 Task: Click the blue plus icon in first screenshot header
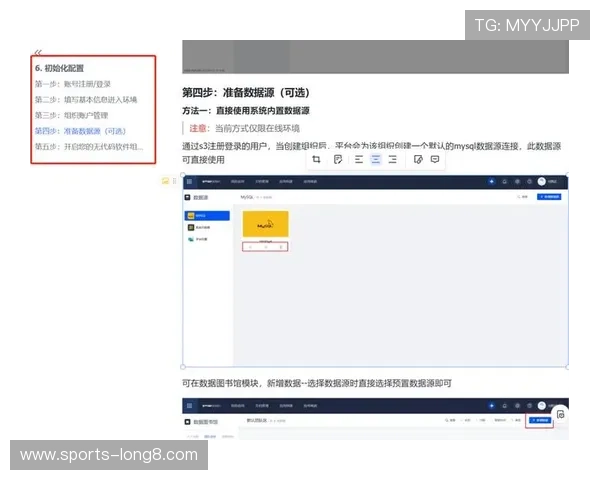click(x=492, y=181)
